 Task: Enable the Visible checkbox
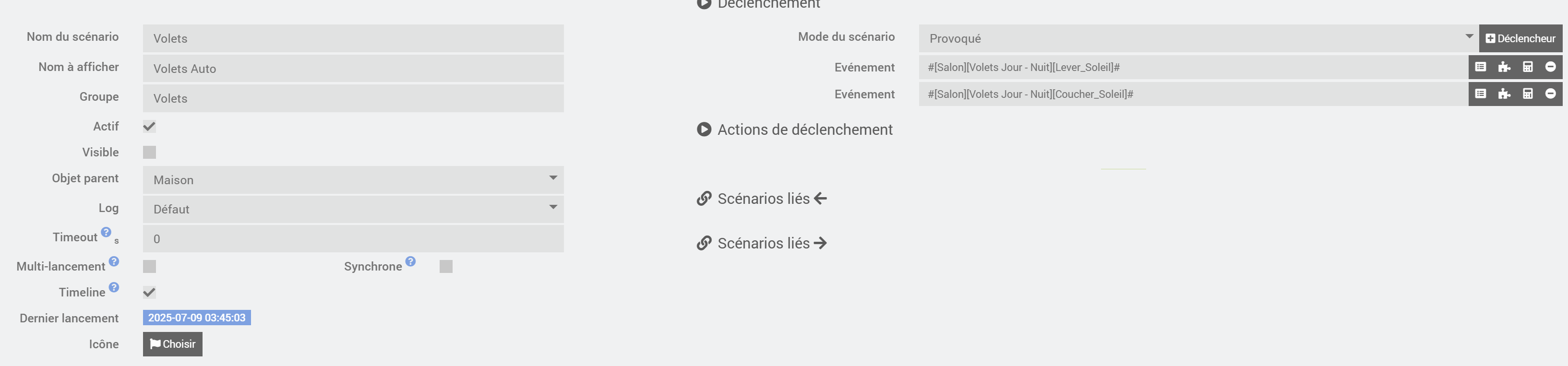pyautogui.click(x=149, y=152)
